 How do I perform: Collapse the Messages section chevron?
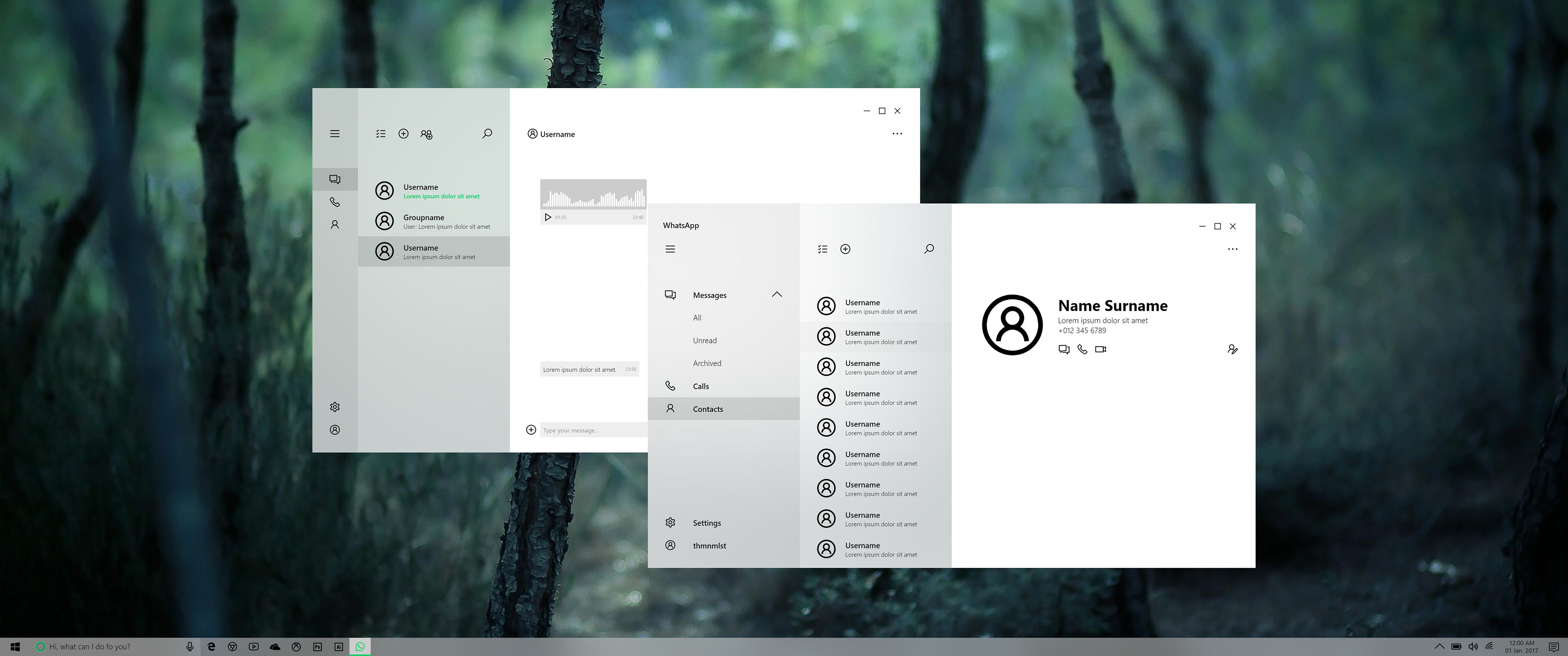(777, 295)
